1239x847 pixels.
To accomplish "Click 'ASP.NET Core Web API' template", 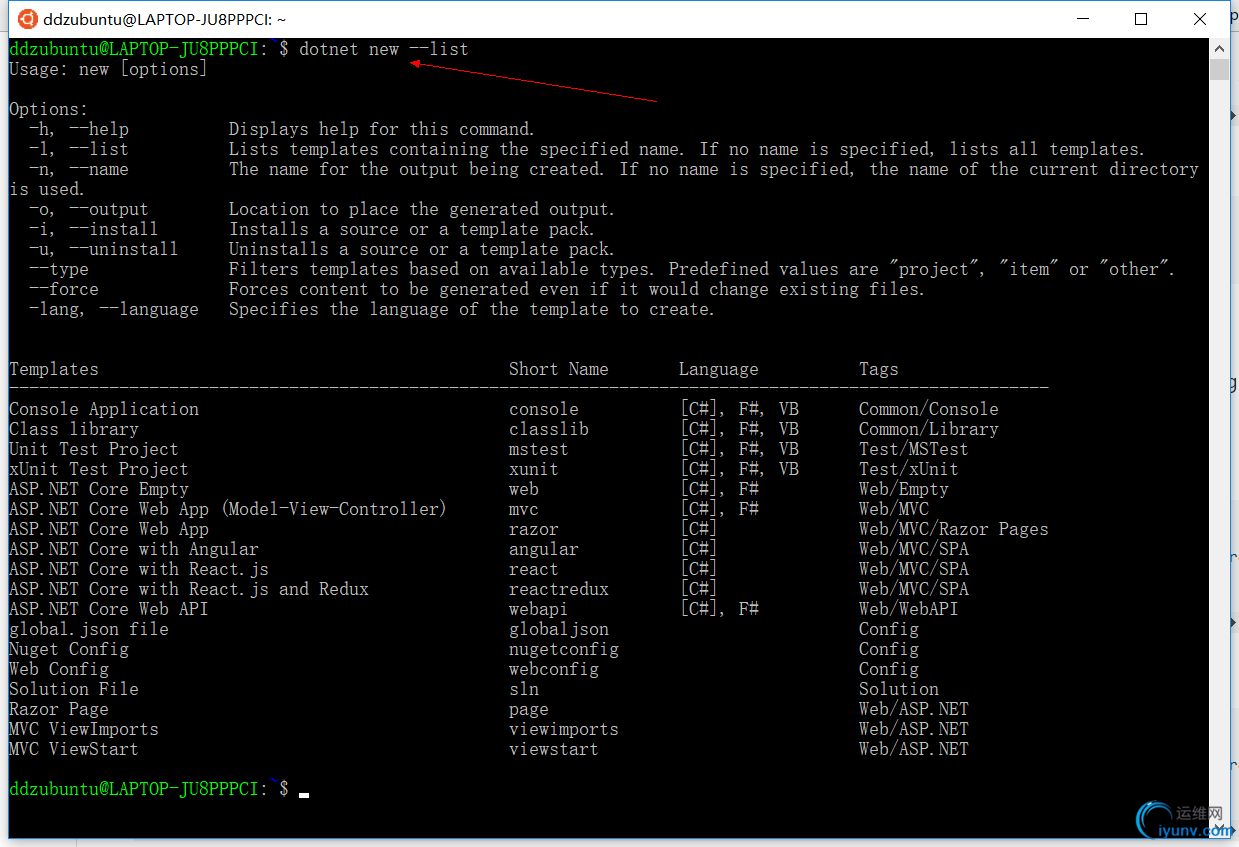I will (x=109, y=609).
